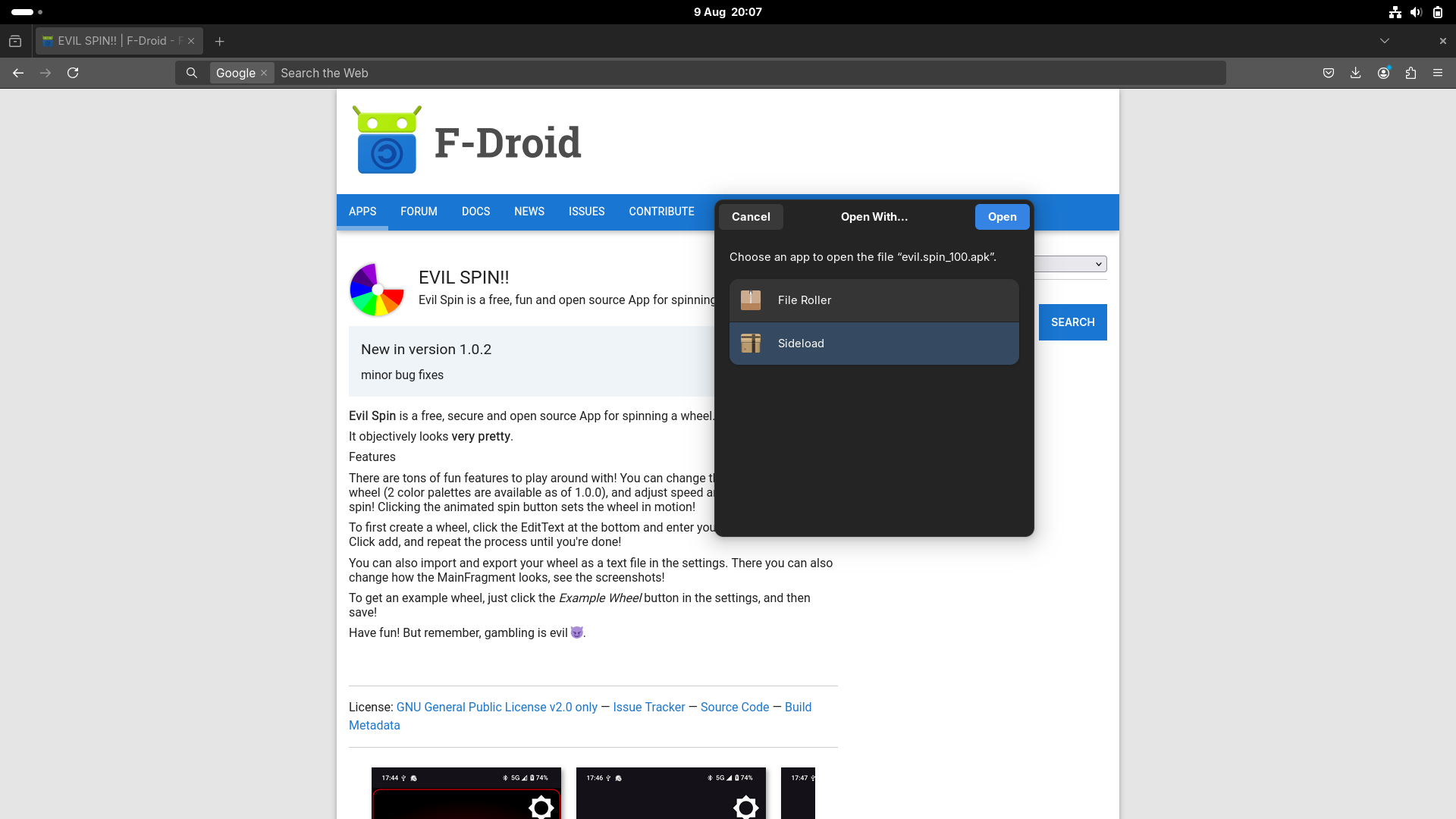1456x819 pixels.
Task: Remove the Google search engine chip
Action: 264,73
